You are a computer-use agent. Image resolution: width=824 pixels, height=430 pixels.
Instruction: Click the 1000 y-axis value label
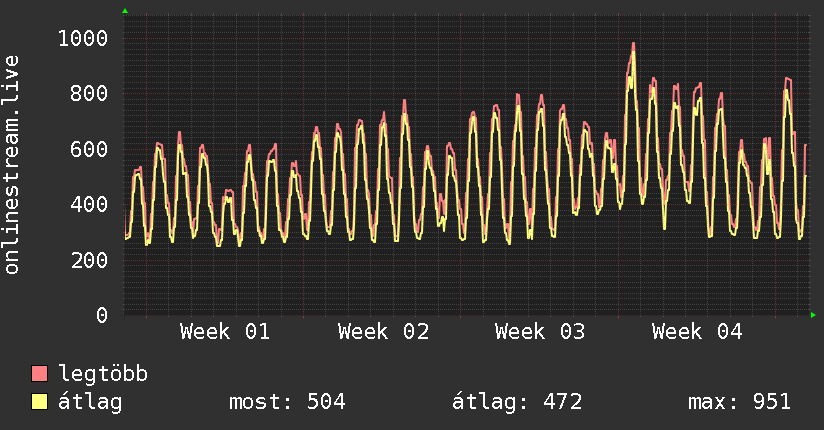[x=83, y=39]
